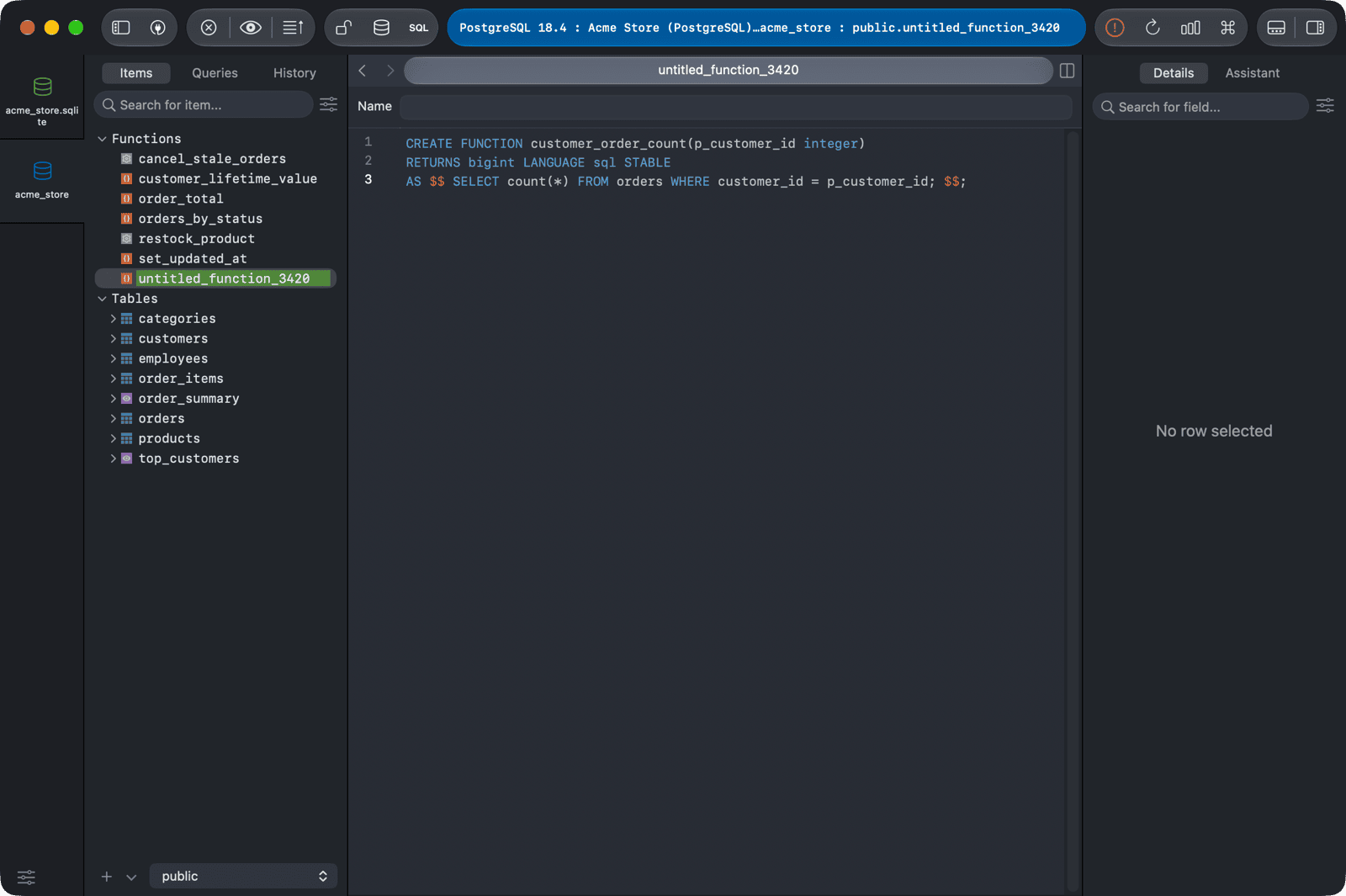The height and width of the screenshot is (896, 1346).
Task: Click the open anything bolt icon
Action: coord(157,28)
